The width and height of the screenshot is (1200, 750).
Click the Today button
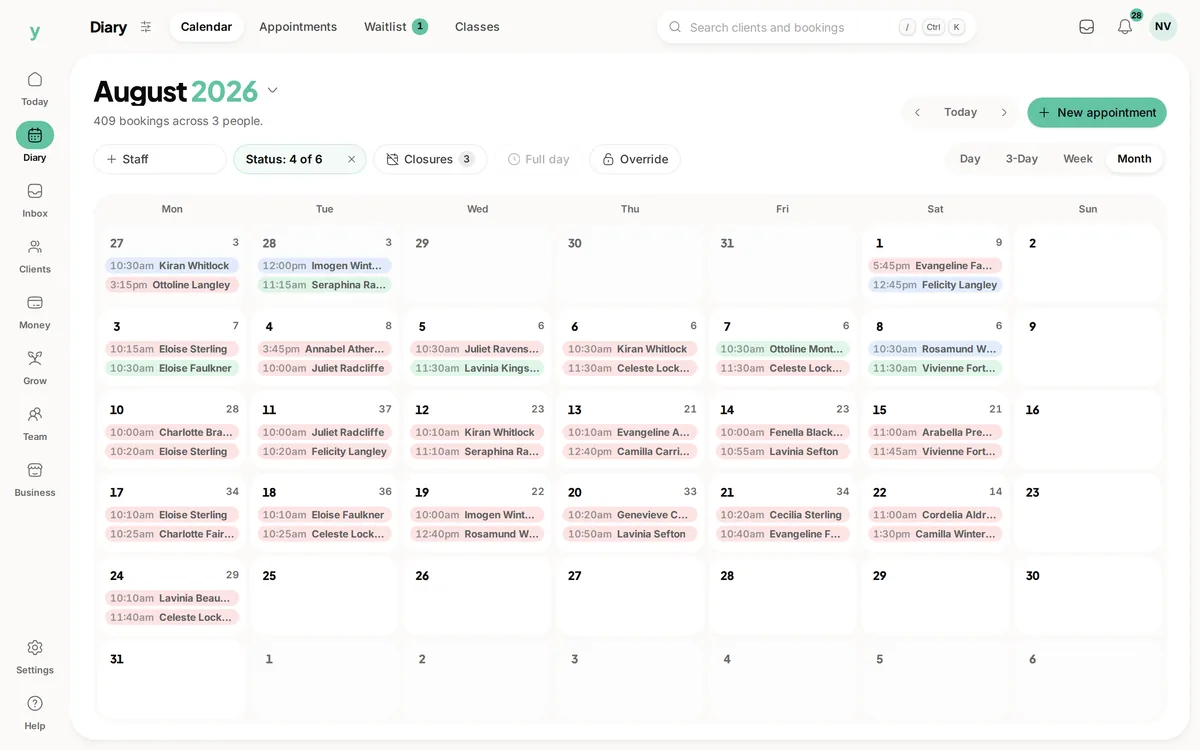coord(960,112)
